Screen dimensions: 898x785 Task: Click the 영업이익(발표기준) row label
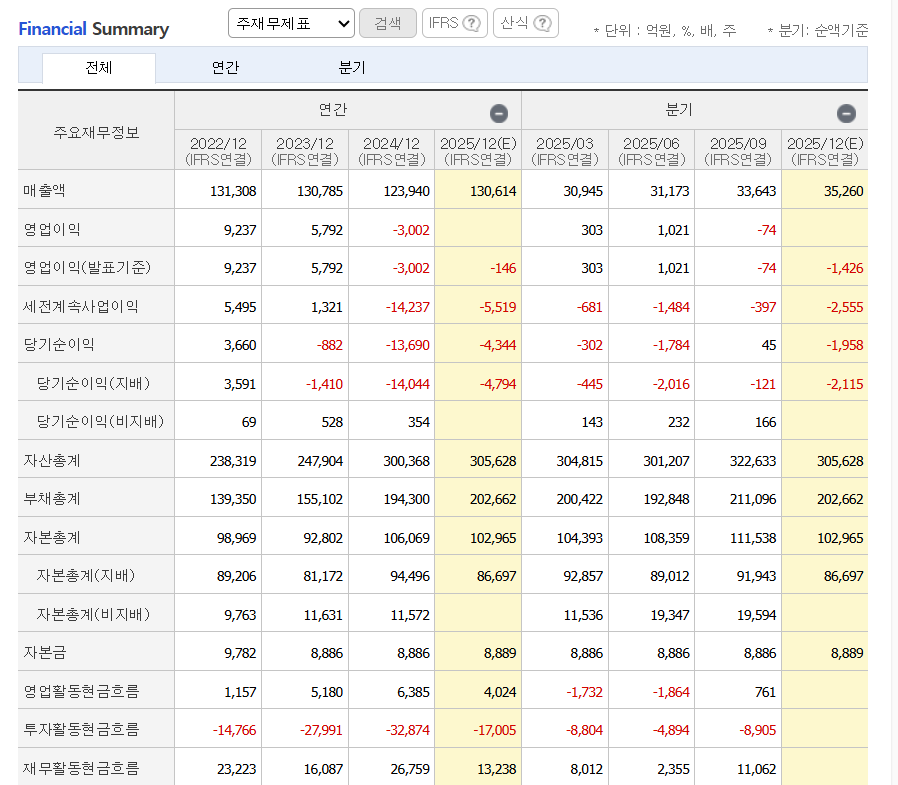[87, 267]
